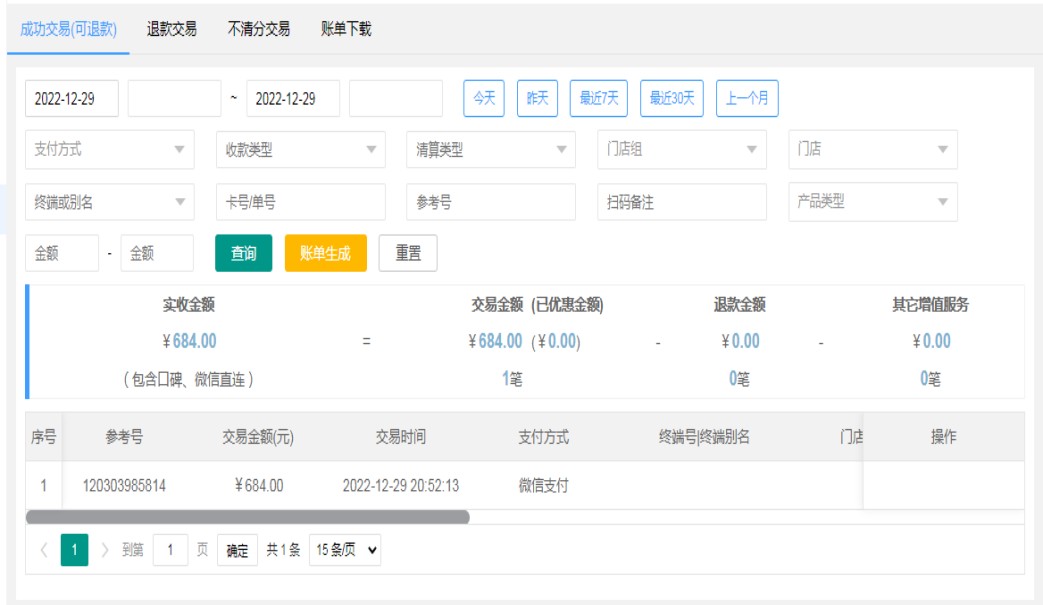
Task: Focus the 卡号/单号 input field
Action: coord(300,202)
